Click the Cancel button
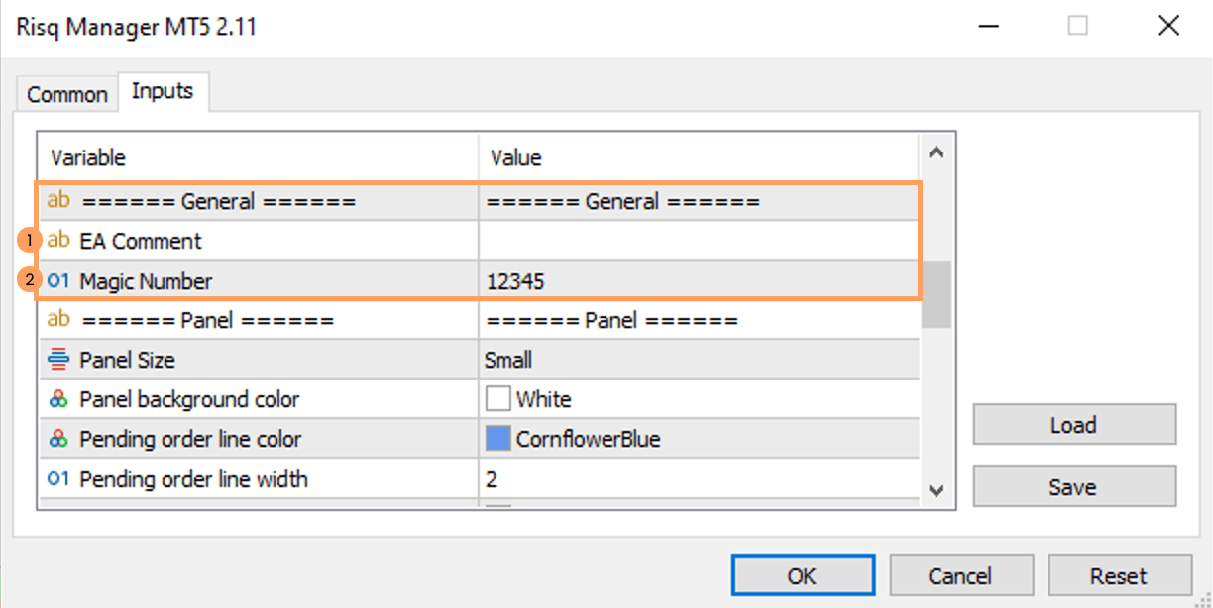 pyautogui.click(x=959, y=576)
